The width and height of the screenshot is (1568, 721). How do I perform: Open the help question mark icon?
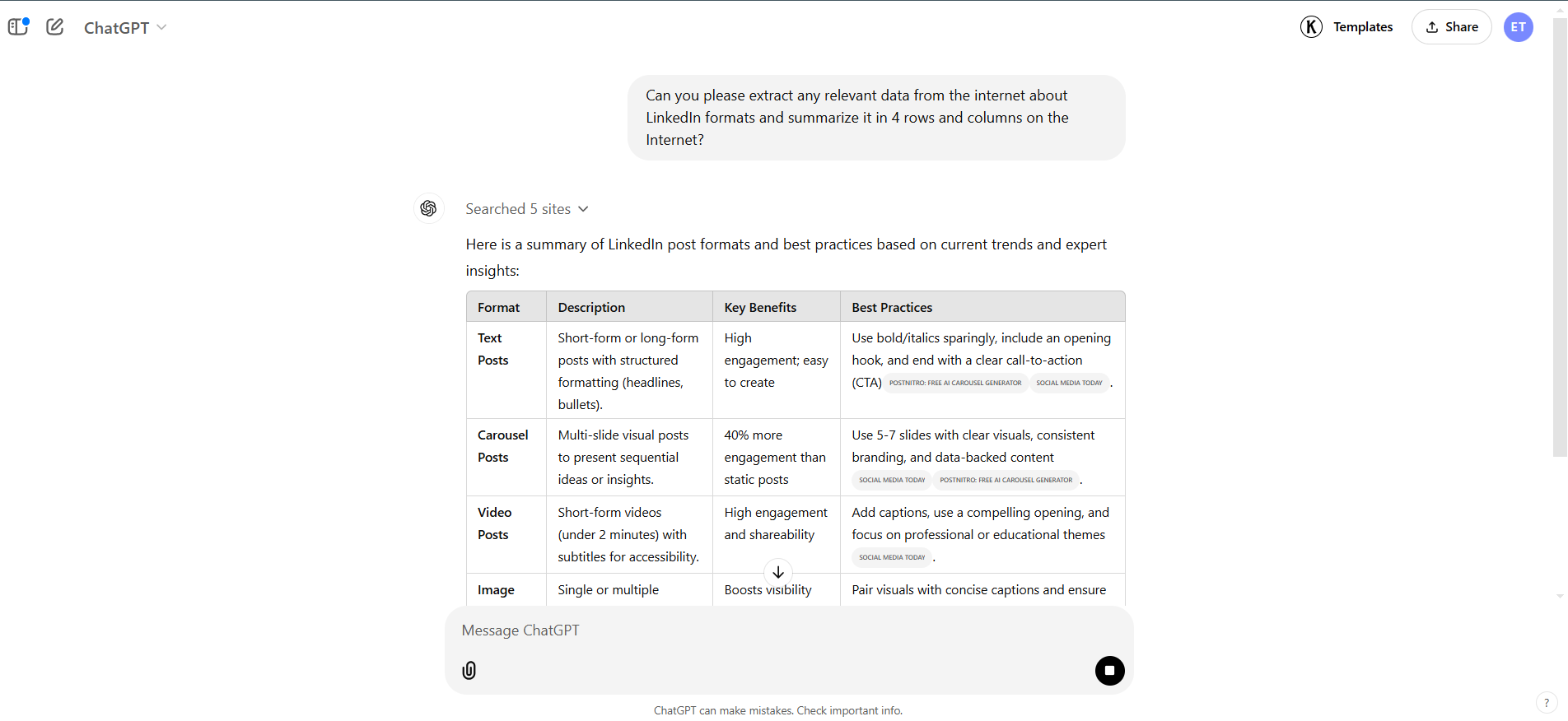point(1546,703)
